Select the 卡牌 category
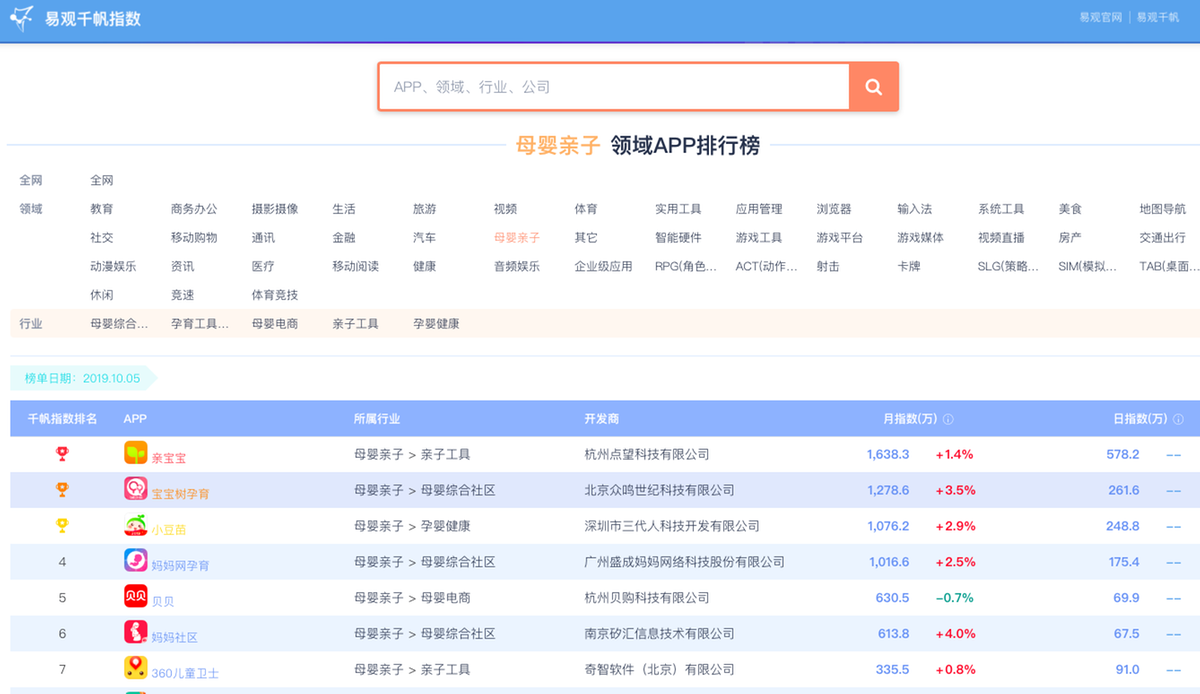 910,267
